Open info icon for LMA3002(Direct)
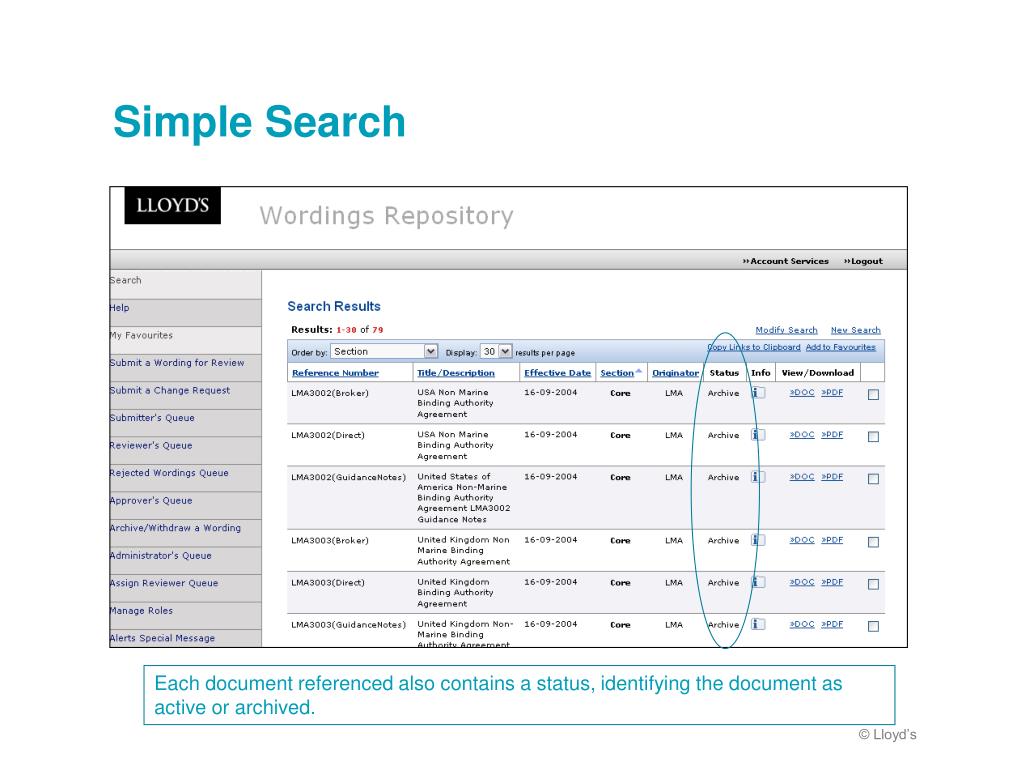The image size is (1024, 768). pyautogui.click(x=758, y=434)
